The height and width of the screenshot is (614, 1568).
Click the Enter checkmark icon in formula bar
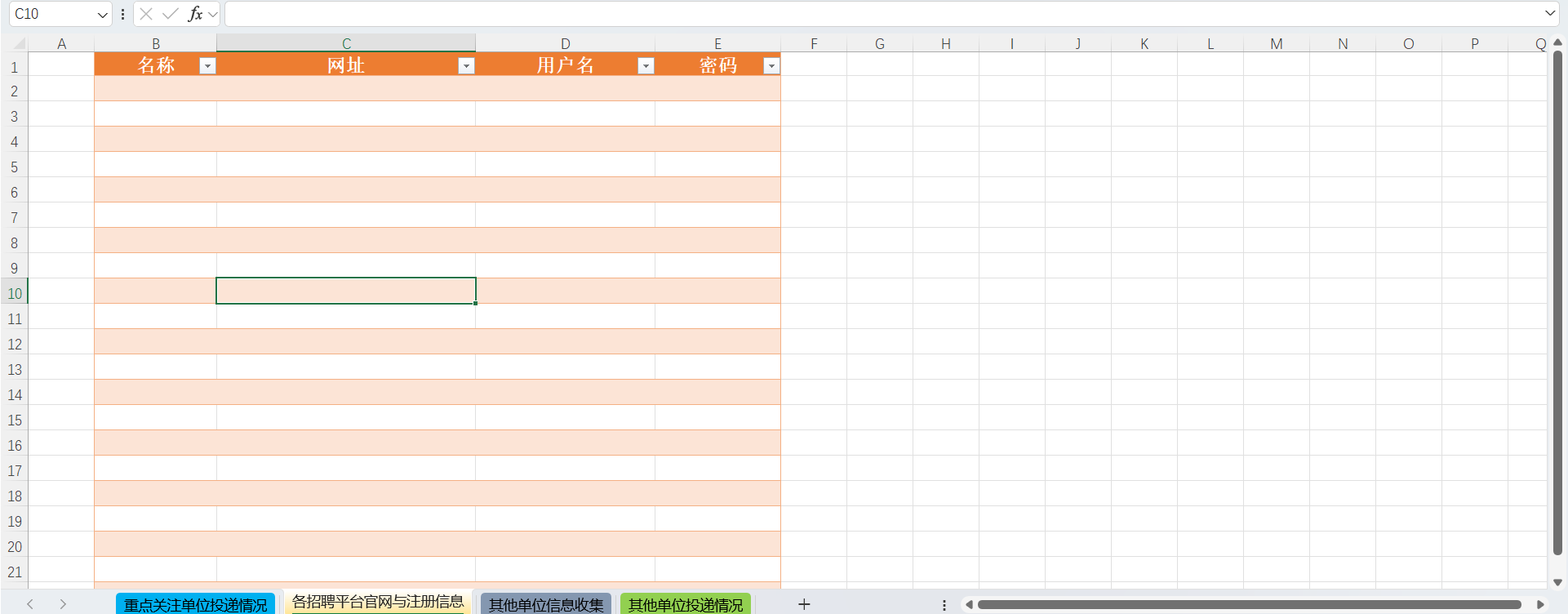[171, 14]
